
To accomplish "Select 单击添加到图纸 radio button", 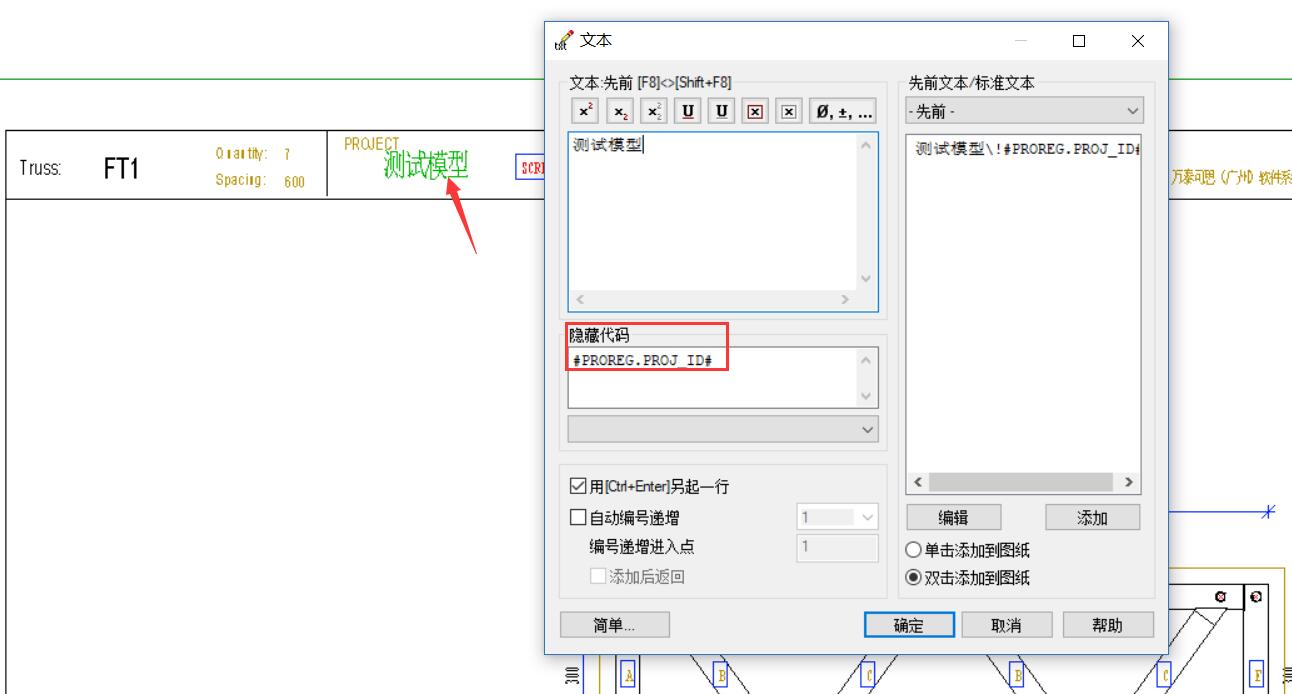I will [x=913, y=550].
